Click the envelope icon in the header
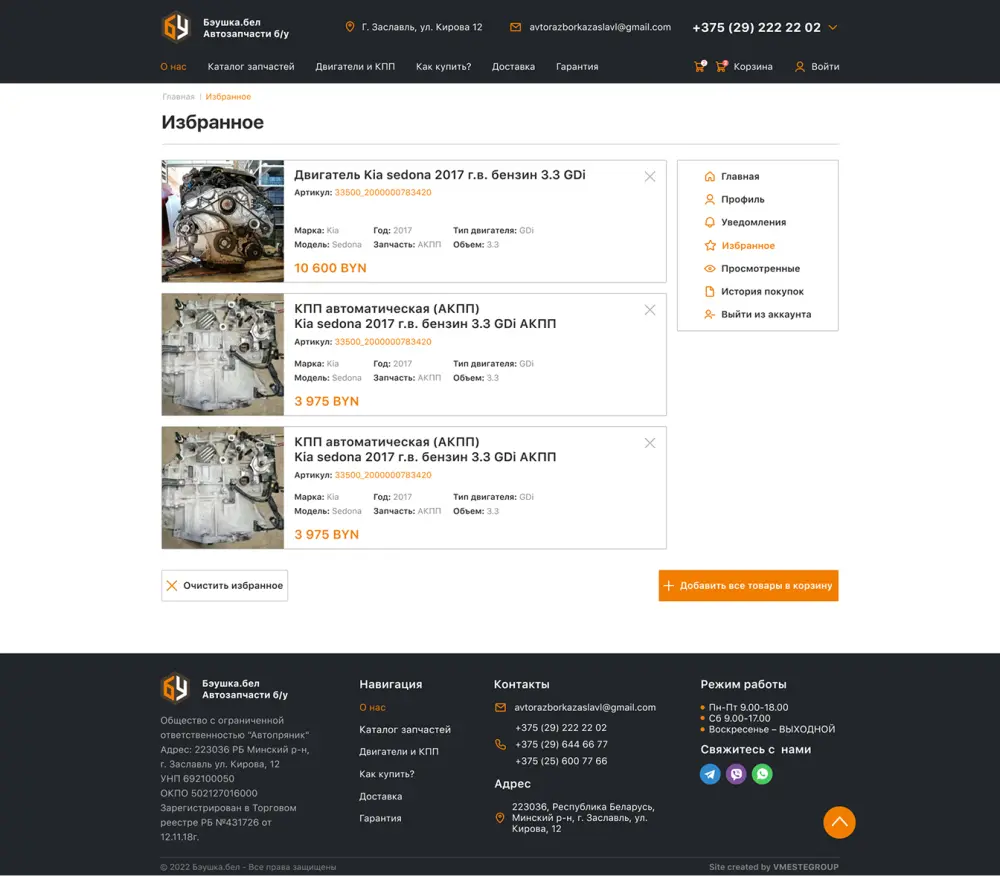Image resolution: width=1000 pixels, height=876 pixels. [x=515, y=27]
